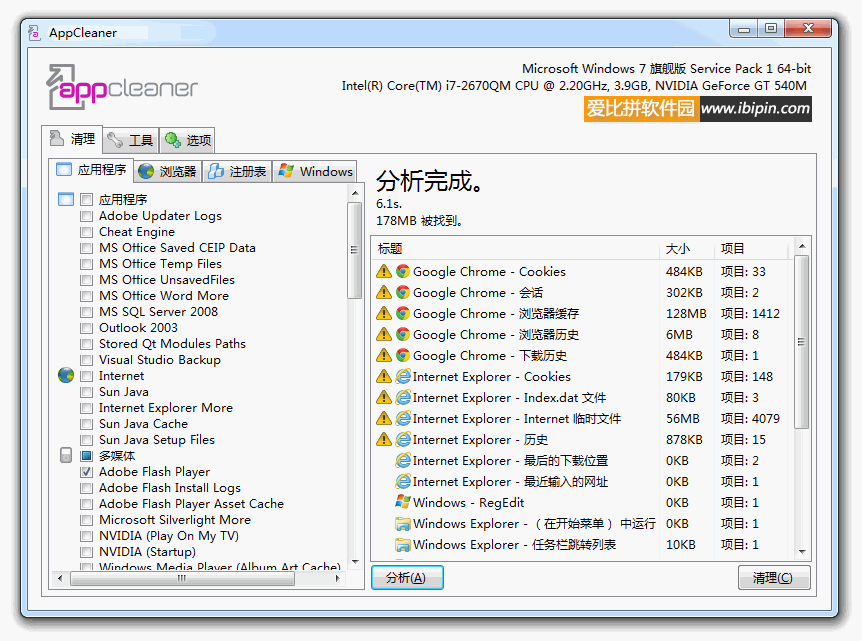Click the IE icon in the 最近输入的网址 row
This screenshot has height=641, width=862.
[x=403, y=482]
